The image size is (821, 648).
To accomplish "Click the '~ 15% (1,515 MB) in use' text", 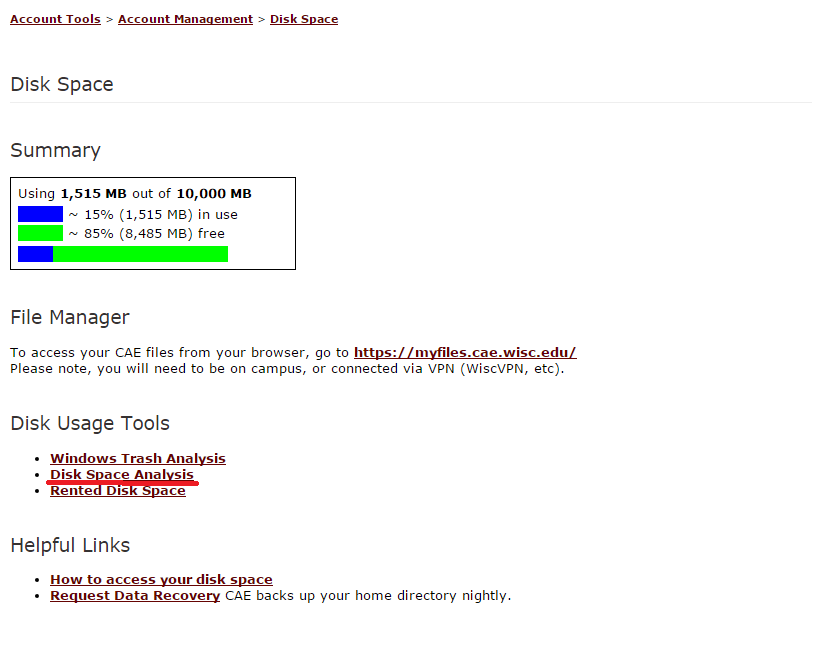I will (x=153, y=215).
